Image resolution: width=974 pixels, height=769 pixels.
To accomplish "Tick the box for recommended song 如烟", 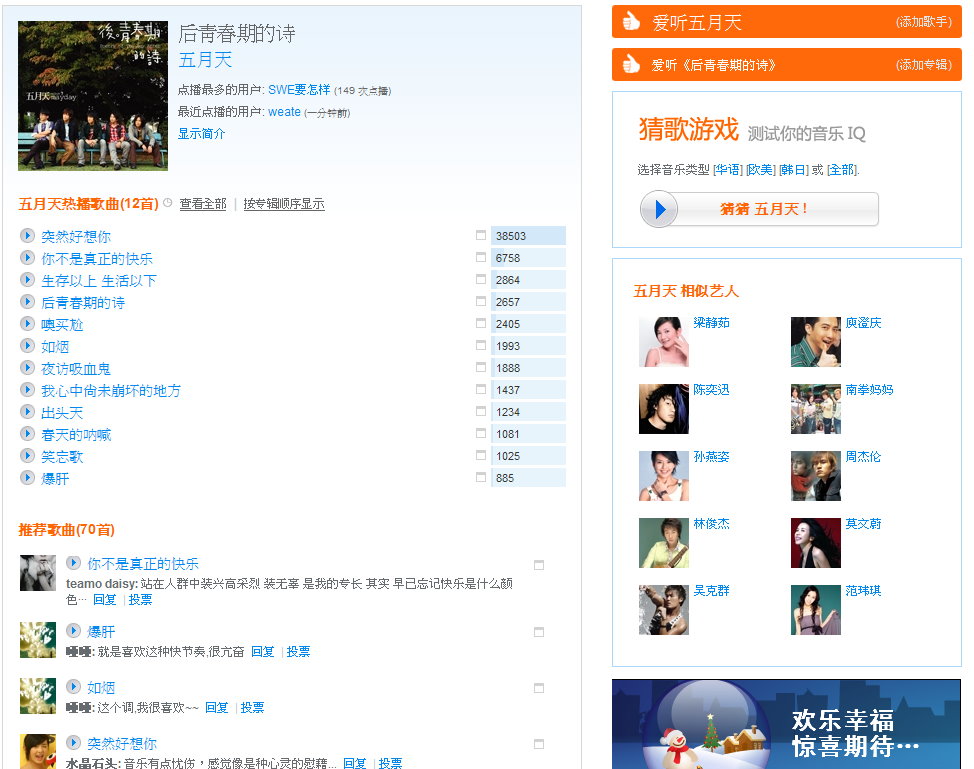I will 539,688.
